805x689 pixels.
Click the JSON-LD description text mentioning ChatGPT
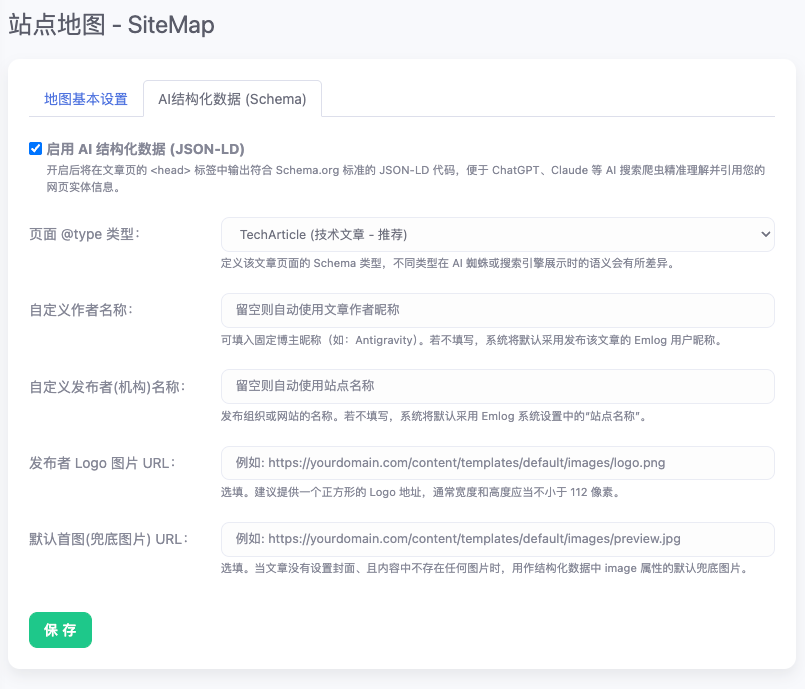(x=406, y=178)
